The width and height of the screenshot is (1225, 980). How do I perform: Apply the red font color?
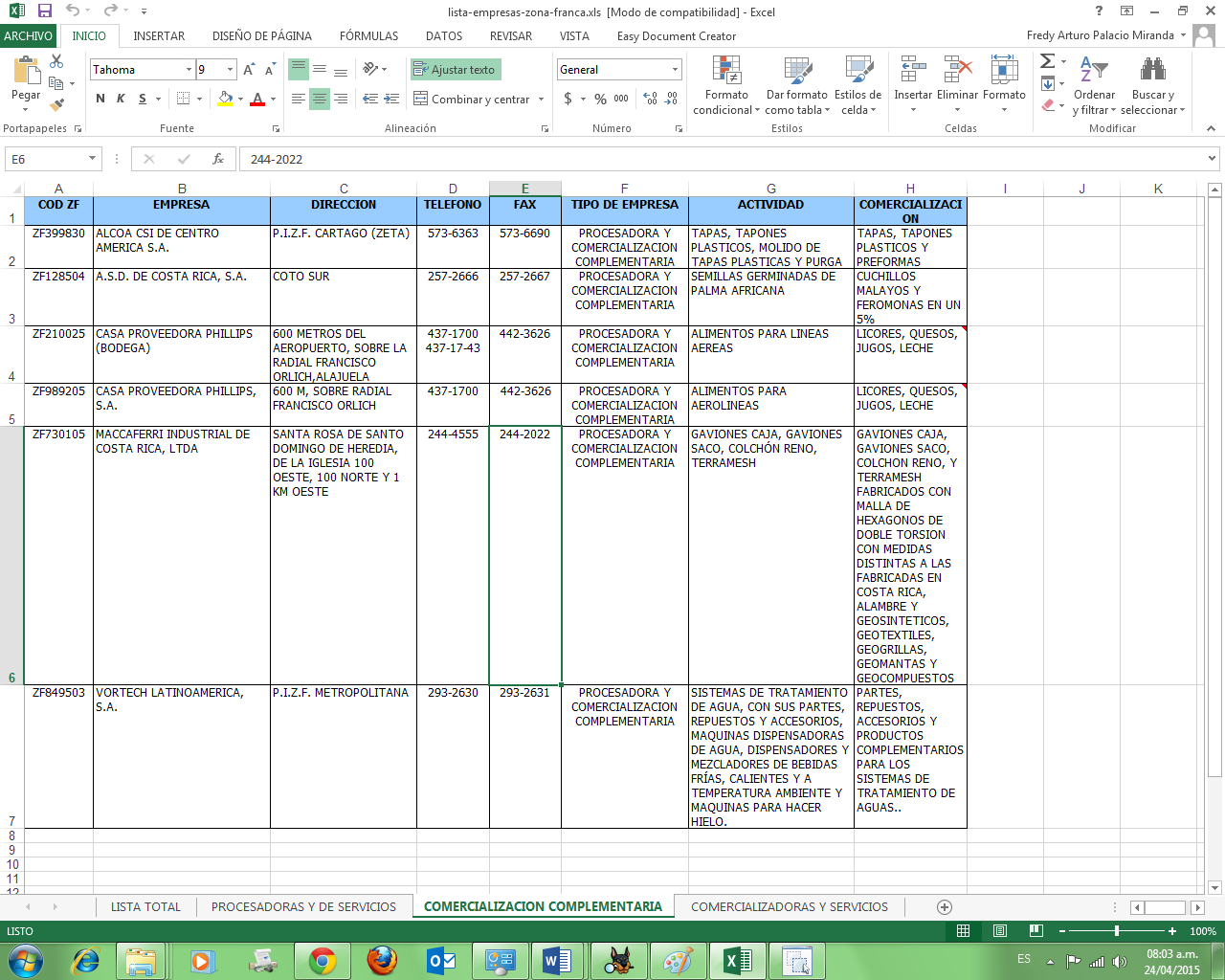[x=257, y=99]
